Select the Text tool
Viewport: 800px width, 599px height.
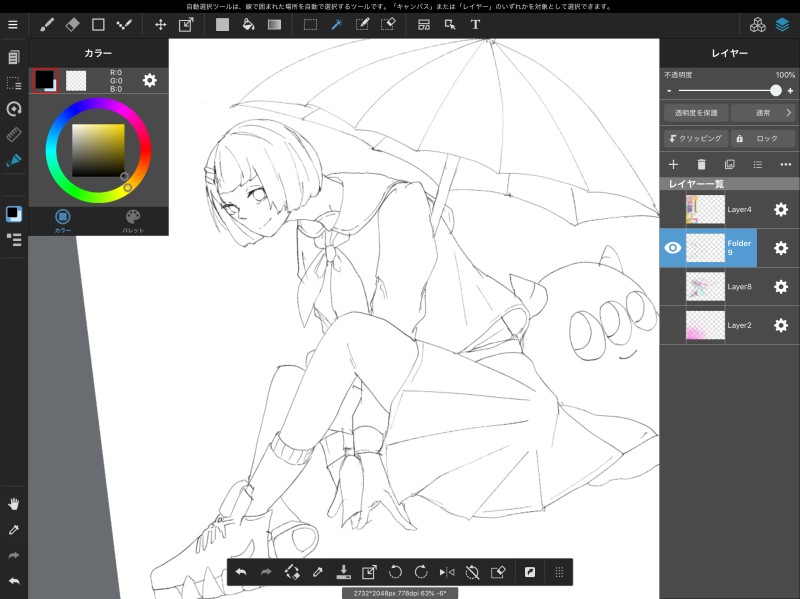475,24
